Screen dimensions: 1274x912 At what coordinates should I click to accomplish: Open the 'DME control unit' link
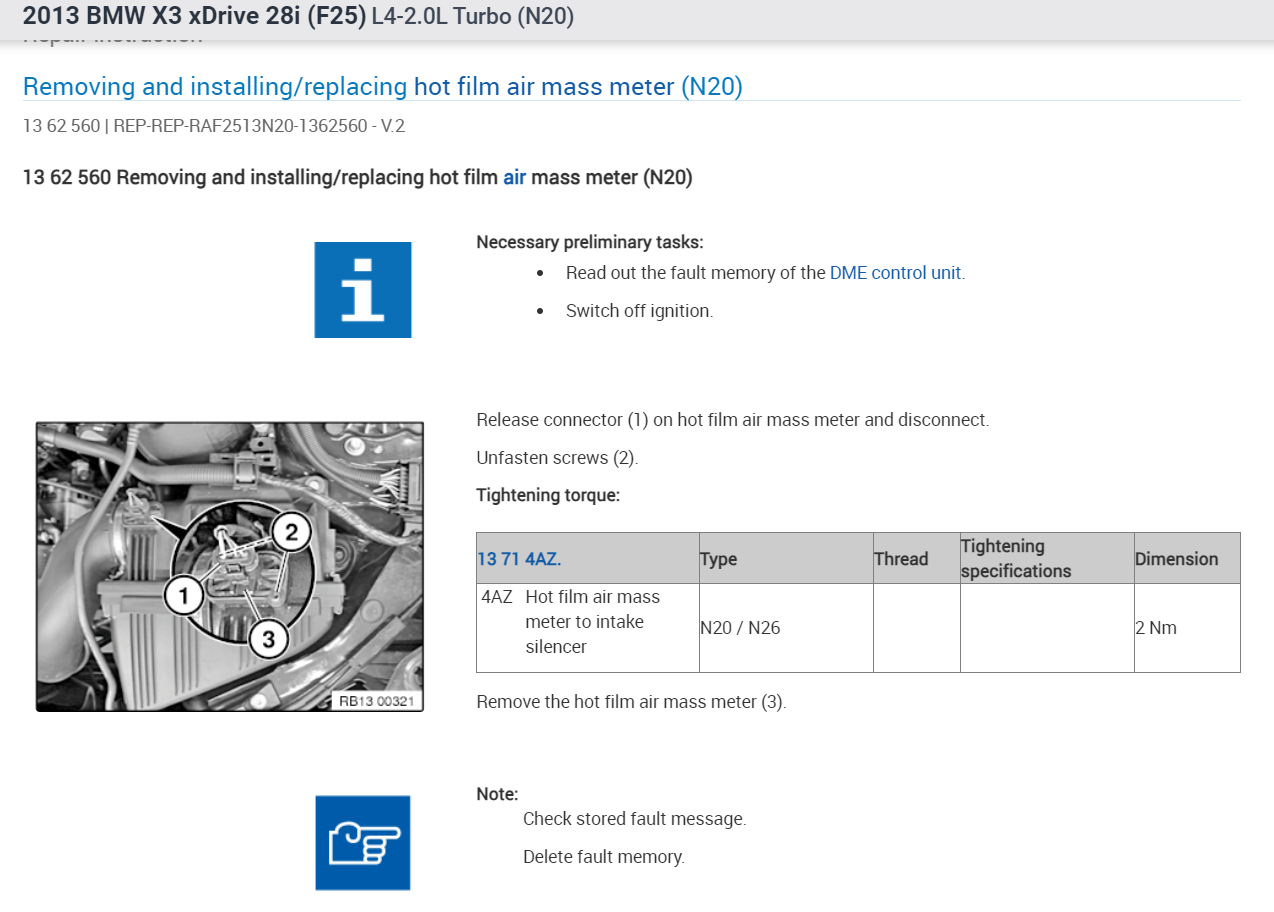tap(896, 272)
